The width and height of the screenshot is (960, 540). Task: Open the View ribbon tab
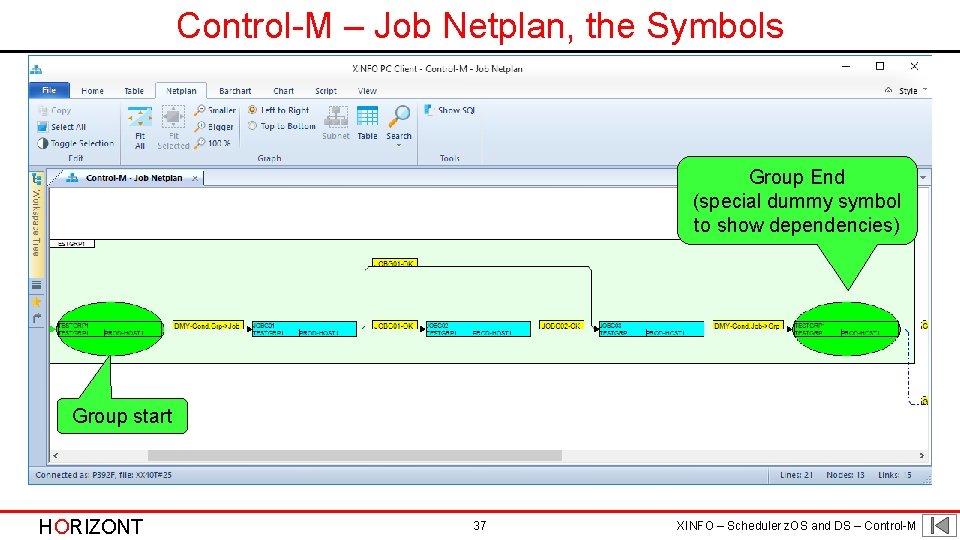(367, 91)
